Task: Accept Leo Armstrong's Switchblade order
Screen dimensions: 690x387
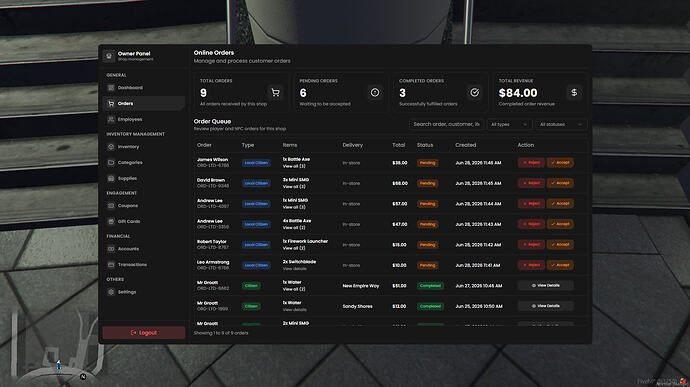Action: (x=560, y=265)
